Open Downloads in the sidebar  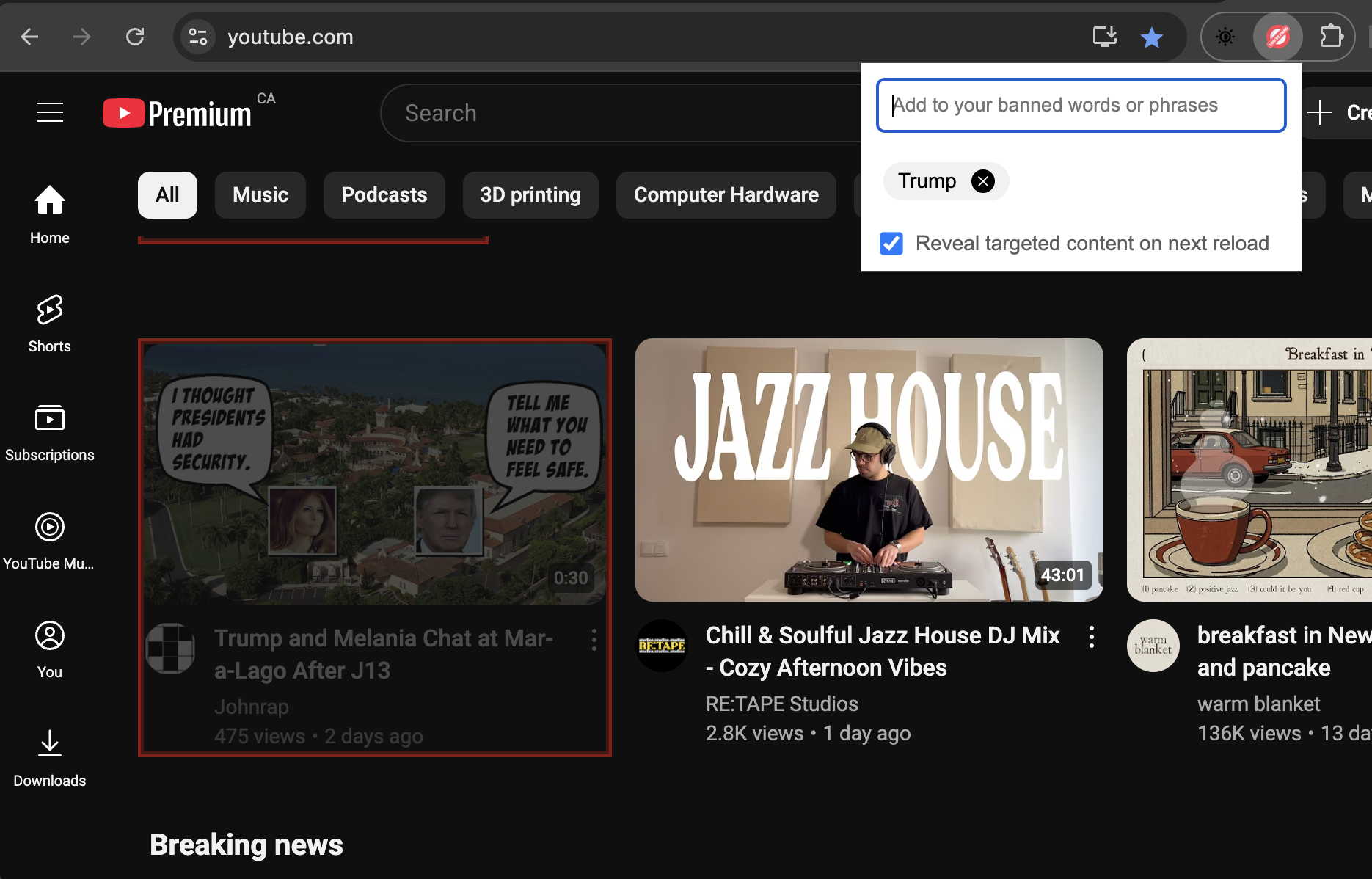(x=50, y=757)
